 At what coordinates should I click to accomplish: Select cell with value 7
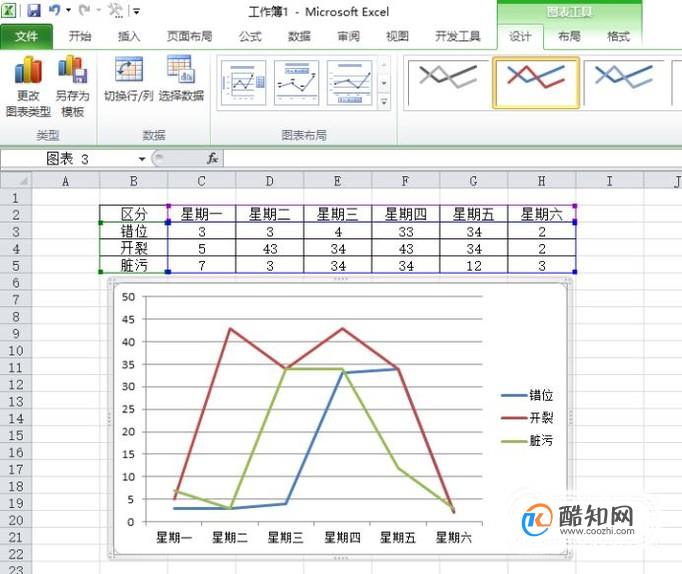pos(201,265)
